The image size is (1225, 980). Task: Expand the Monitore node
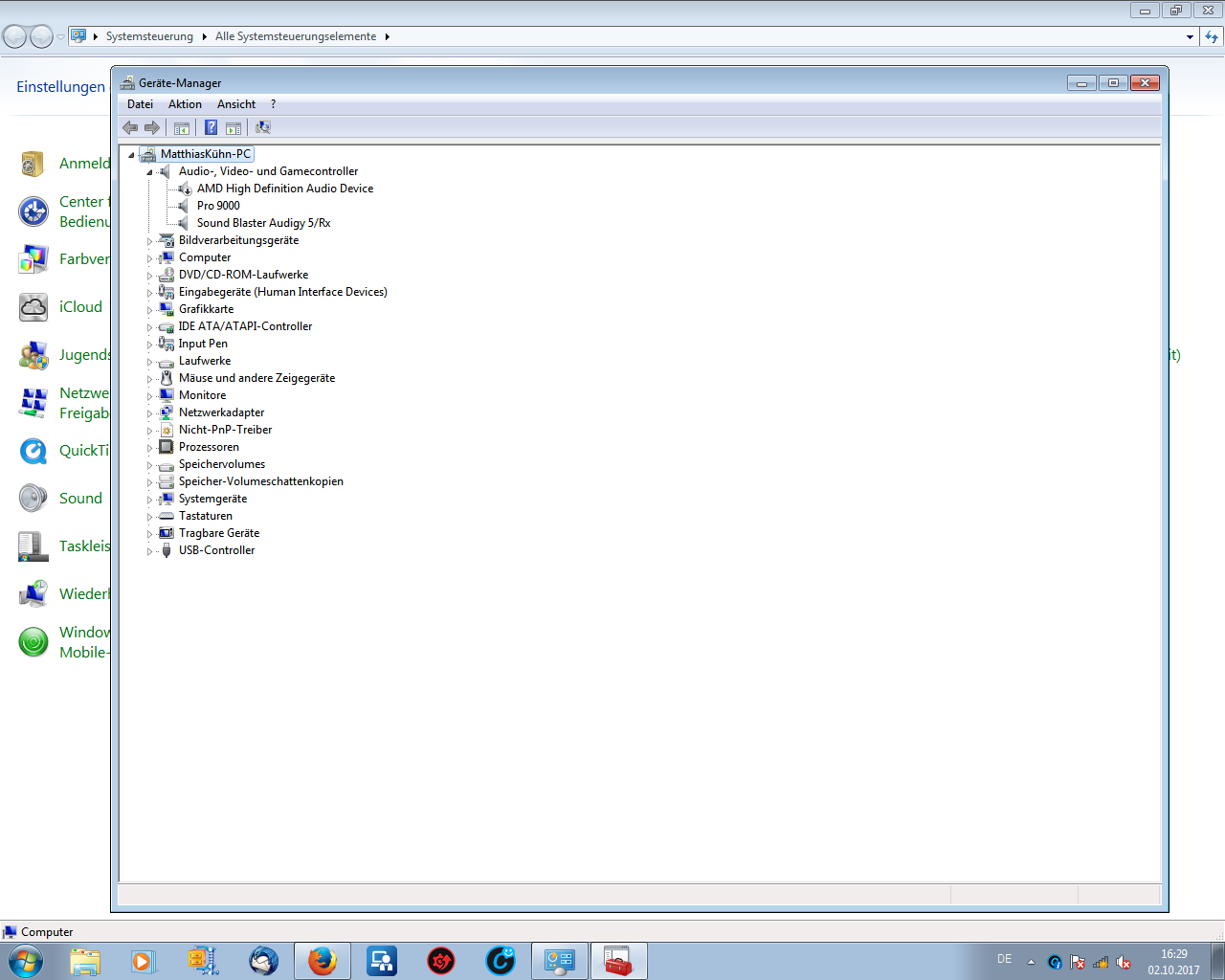149,396
